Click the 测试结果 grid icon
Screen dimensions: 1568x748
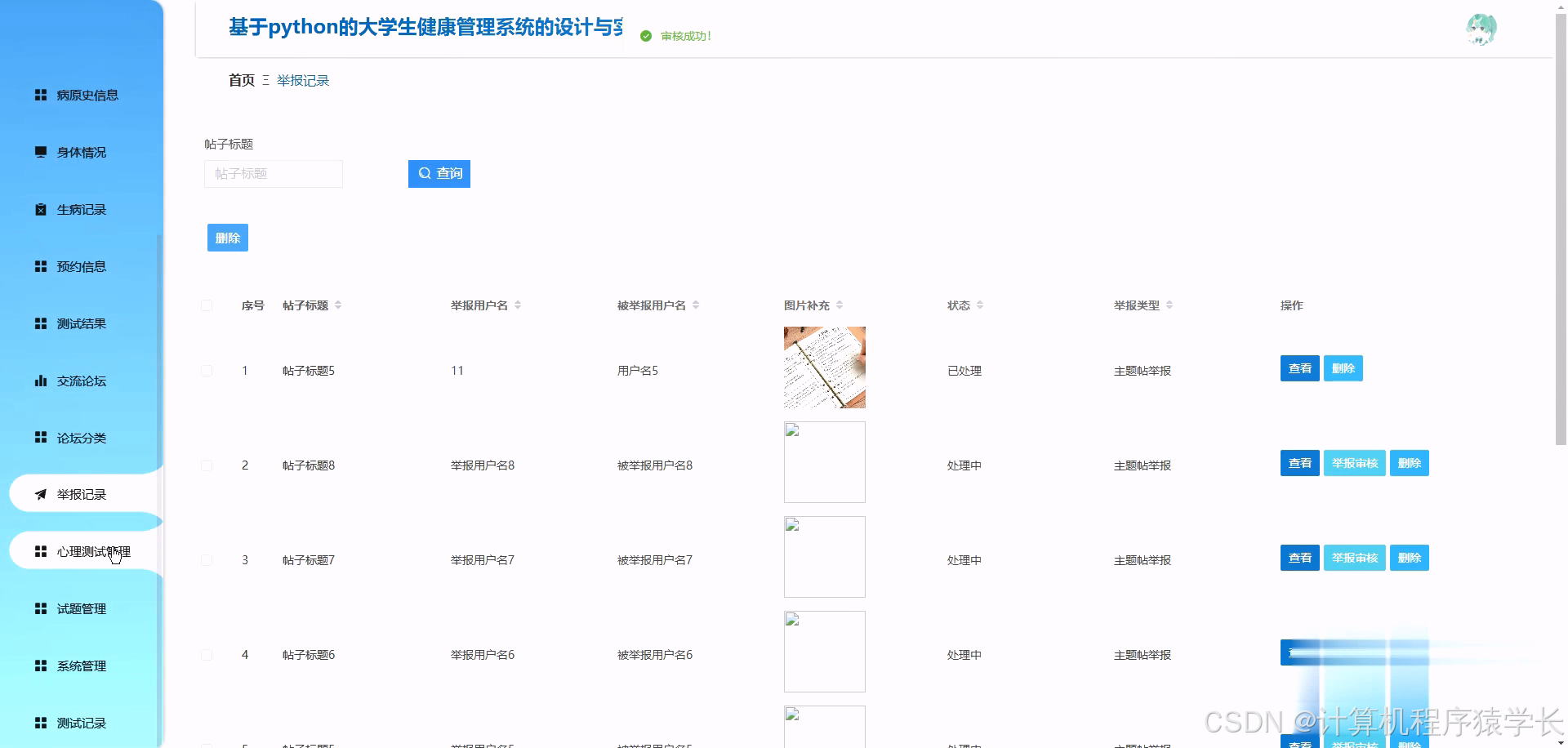pyautogui.click(x=41, y=323)
